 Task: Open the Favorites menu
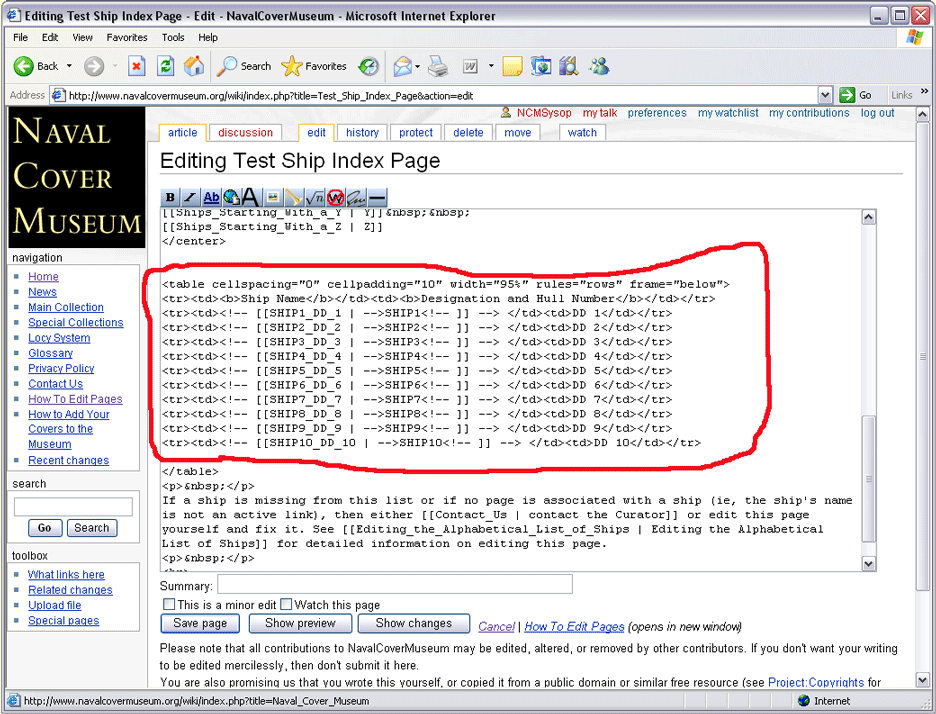(127, 37)
